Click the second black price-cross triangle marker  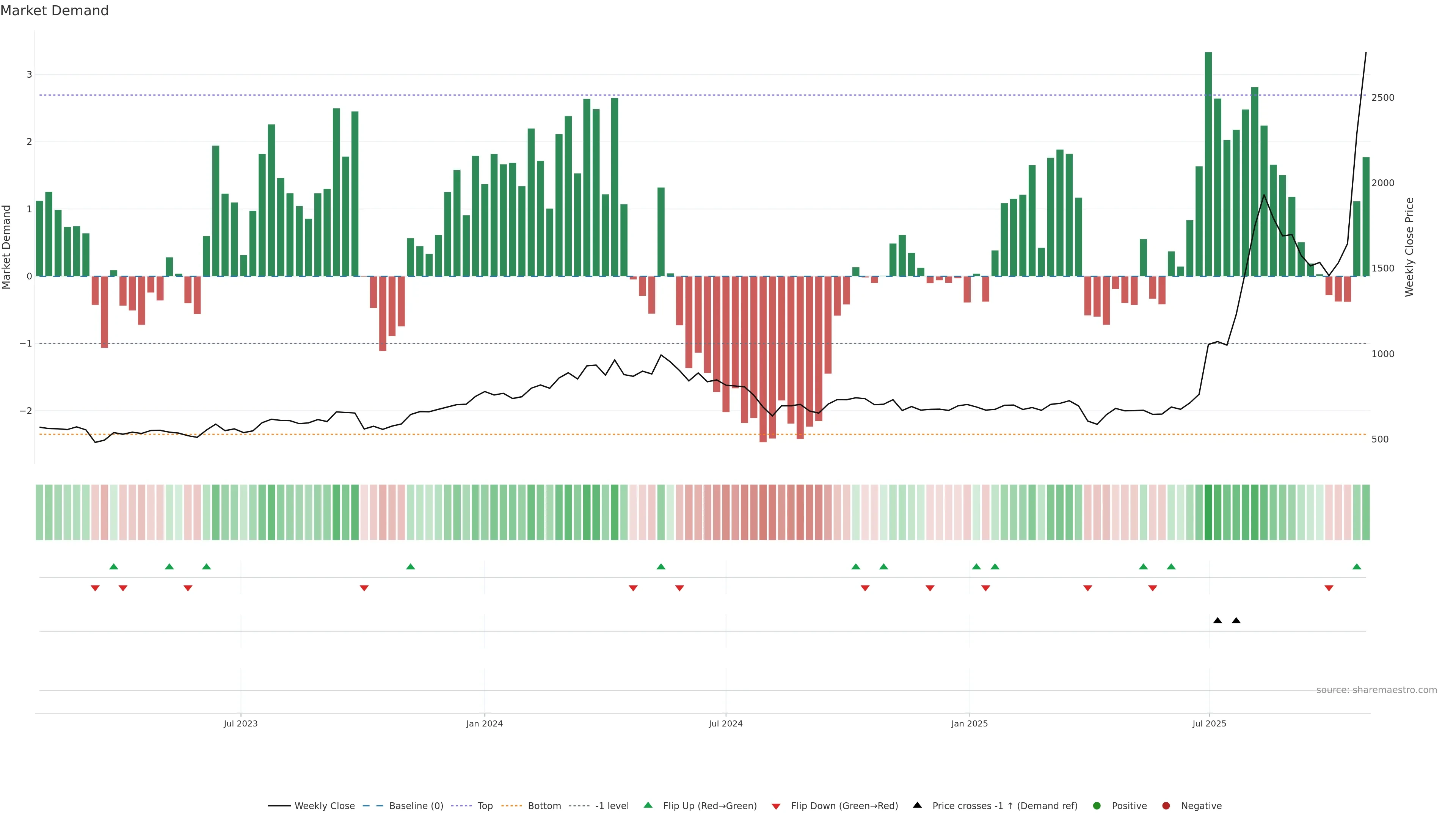pyautogui.click(x=1236, y=621)
